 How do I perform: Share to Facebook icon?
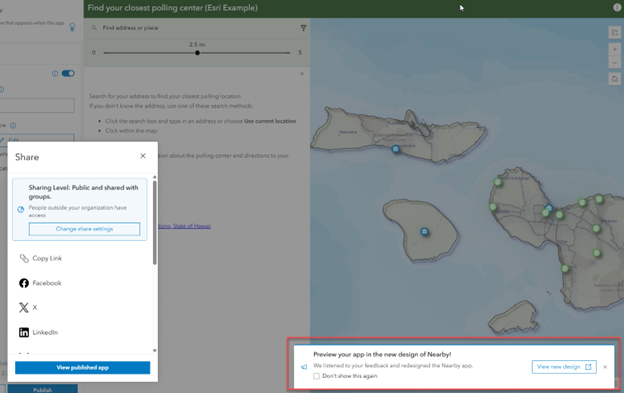coord(24,283)
